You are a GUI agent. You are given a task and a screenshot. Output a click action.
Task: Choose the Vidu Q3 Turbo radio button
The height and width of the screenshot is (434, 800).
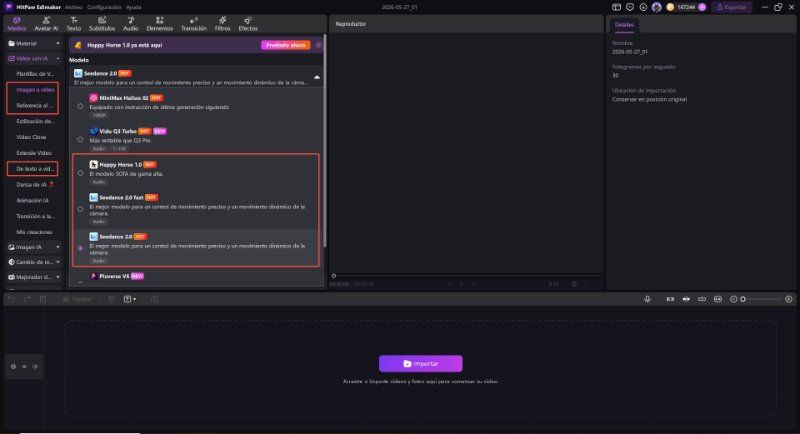(80, 139)
